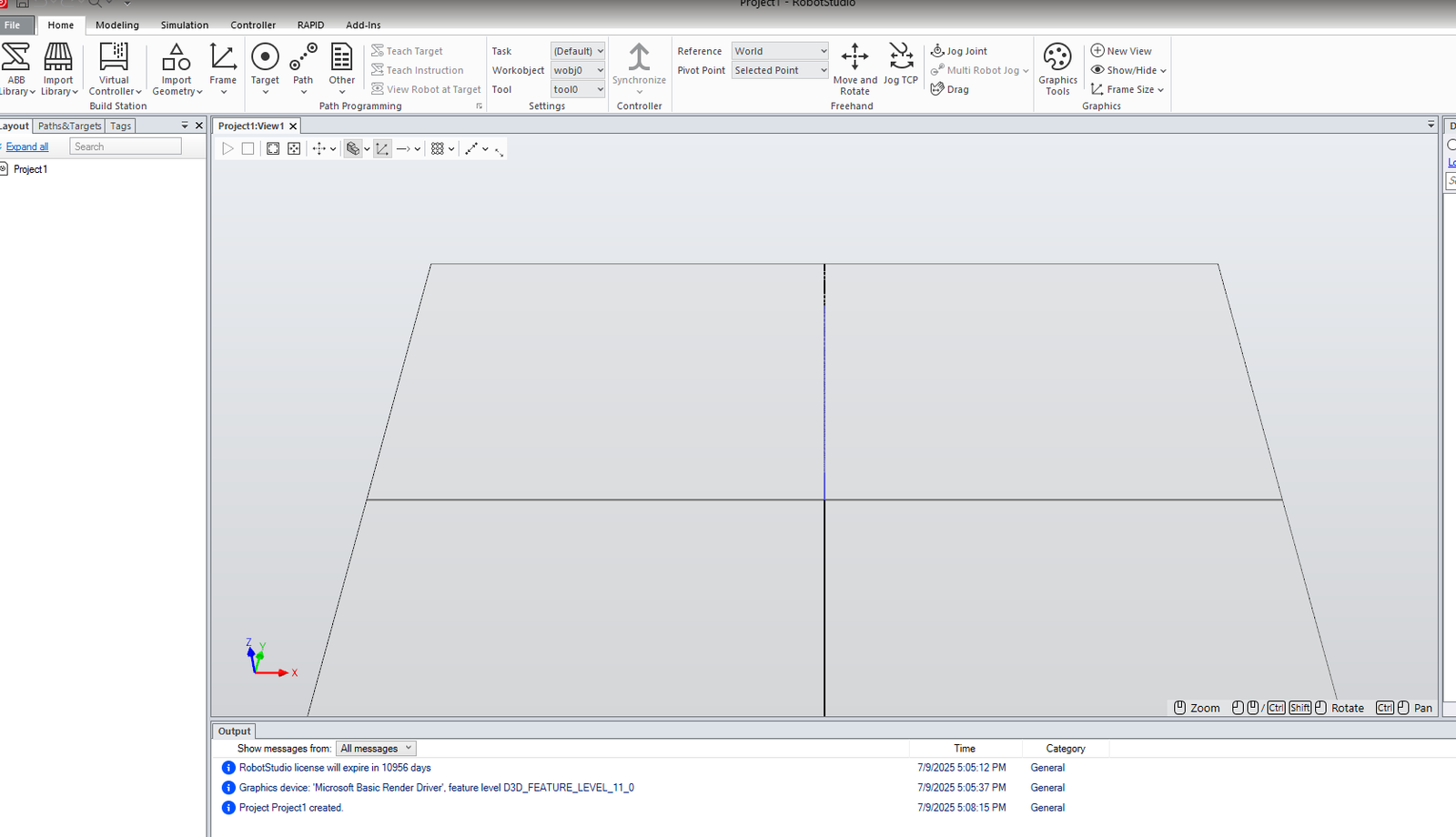Open the Pivot Point dropdown
The image size is (1456, 837).
click(x=780, y=70)
